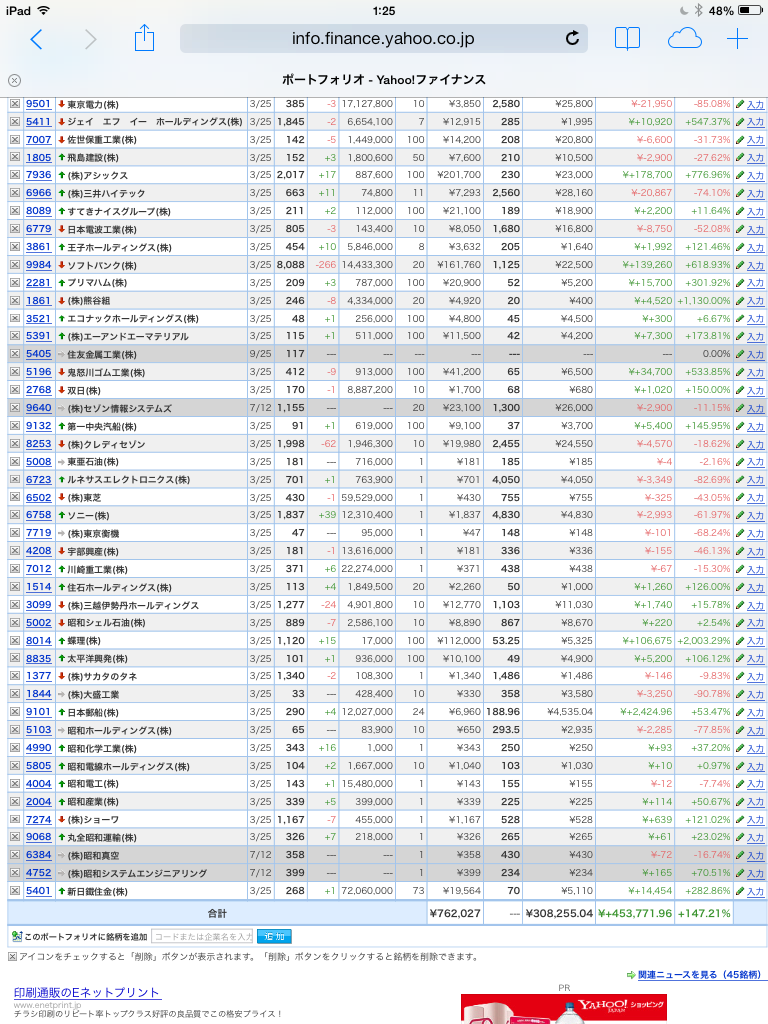Click 入力 link for 丸全昭和運輸 row
This screenshot has width=768, height=1024.
pyautogui.click(x=756, y=837)
